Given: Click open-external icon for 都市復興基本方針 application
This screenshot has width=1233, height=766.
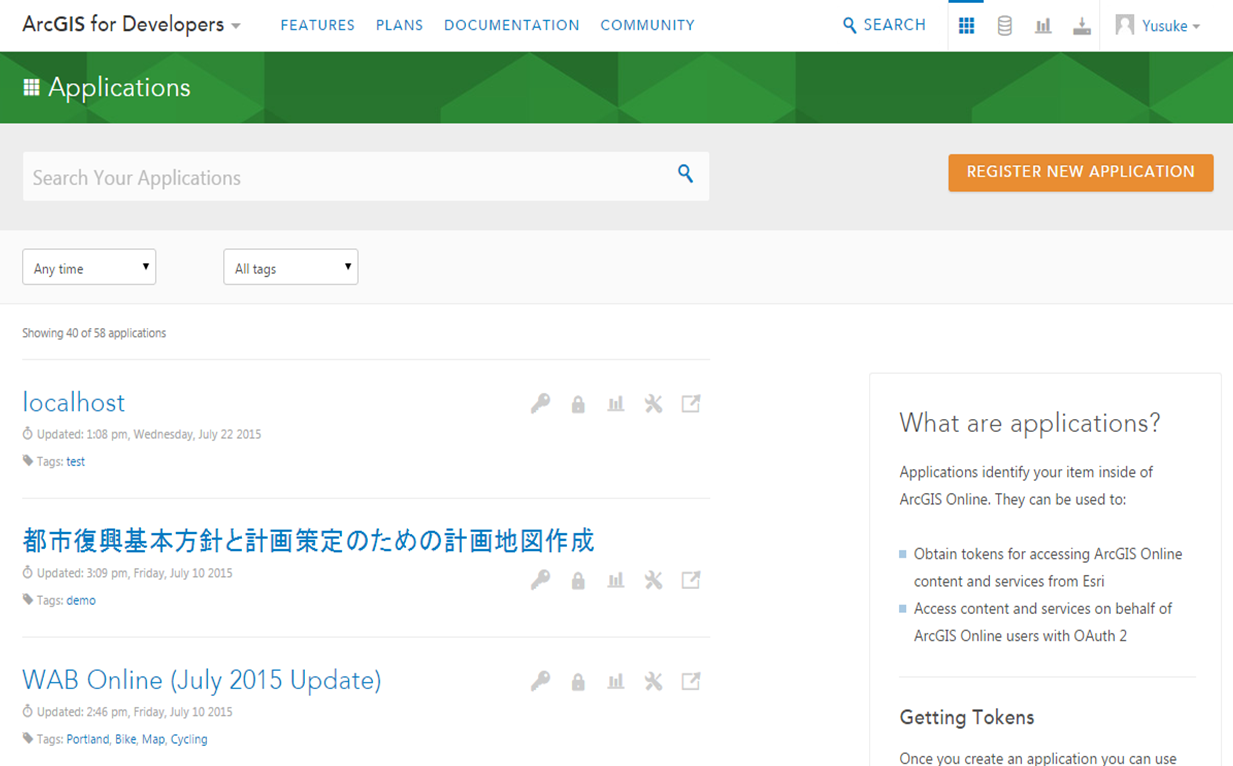Looking at the screenshot, I should [691, 580].
